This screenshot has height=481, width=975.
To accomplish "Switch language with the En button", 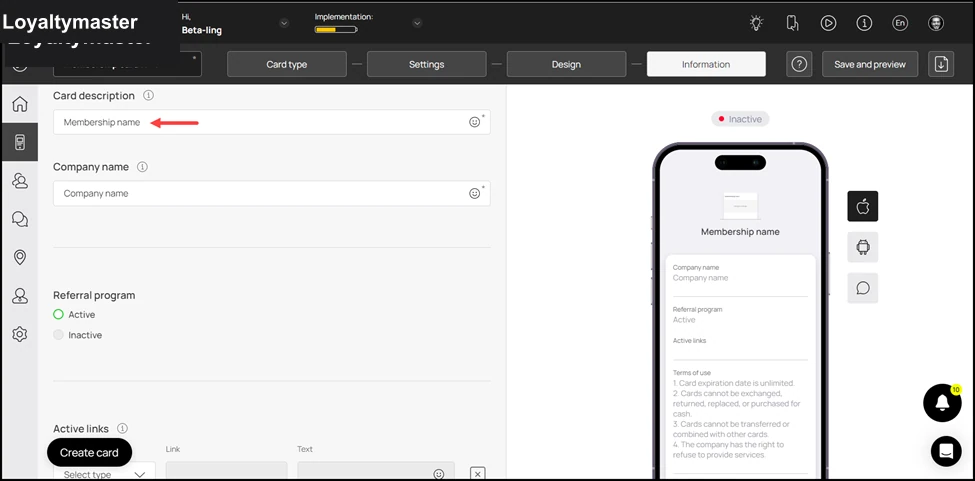I will point(900,24).
